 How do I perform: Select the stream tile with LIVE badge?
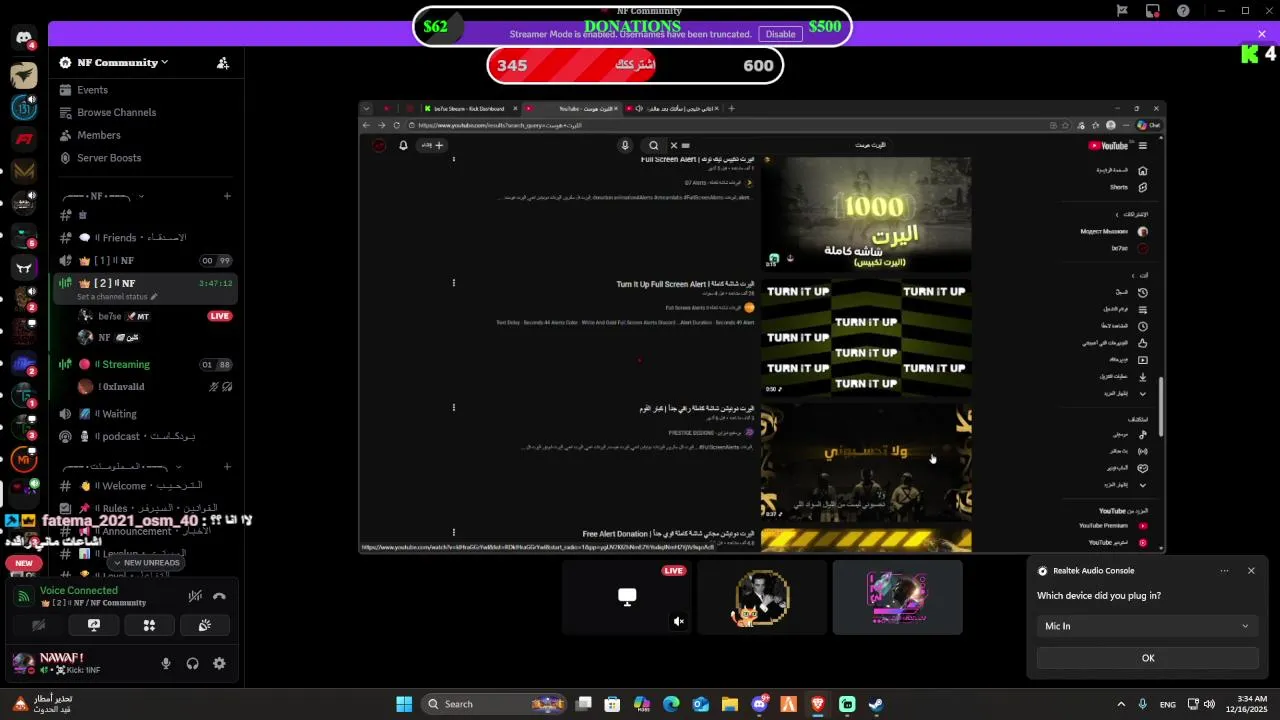[627, 597]
